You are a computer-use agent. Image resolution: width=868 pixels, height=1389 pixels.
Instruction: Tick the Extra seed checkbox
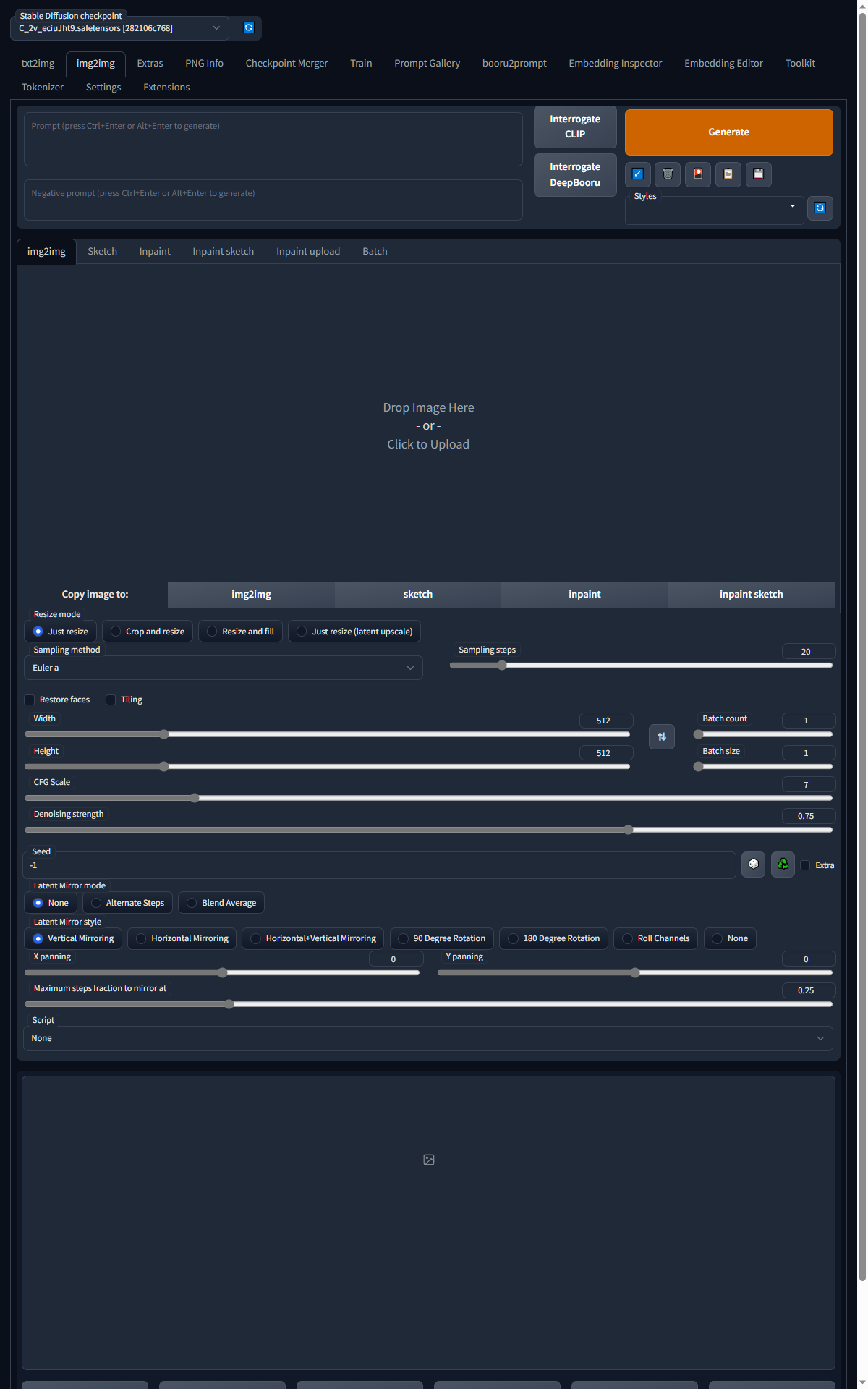coord(805,865)
